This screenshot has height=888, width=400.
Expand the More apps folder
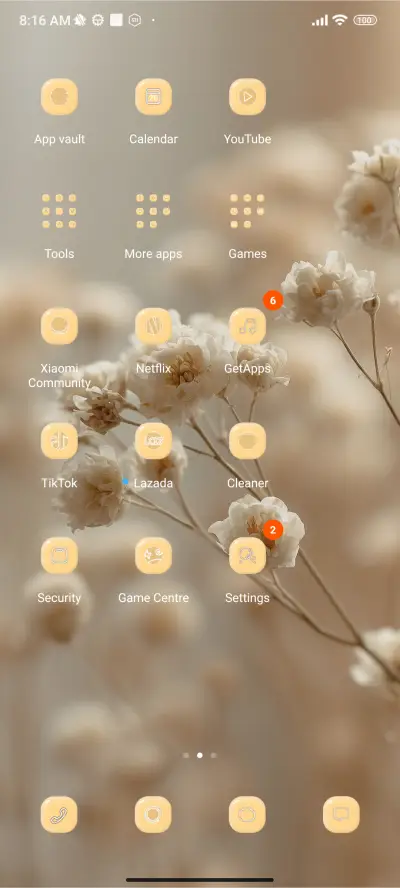point(154,211)
